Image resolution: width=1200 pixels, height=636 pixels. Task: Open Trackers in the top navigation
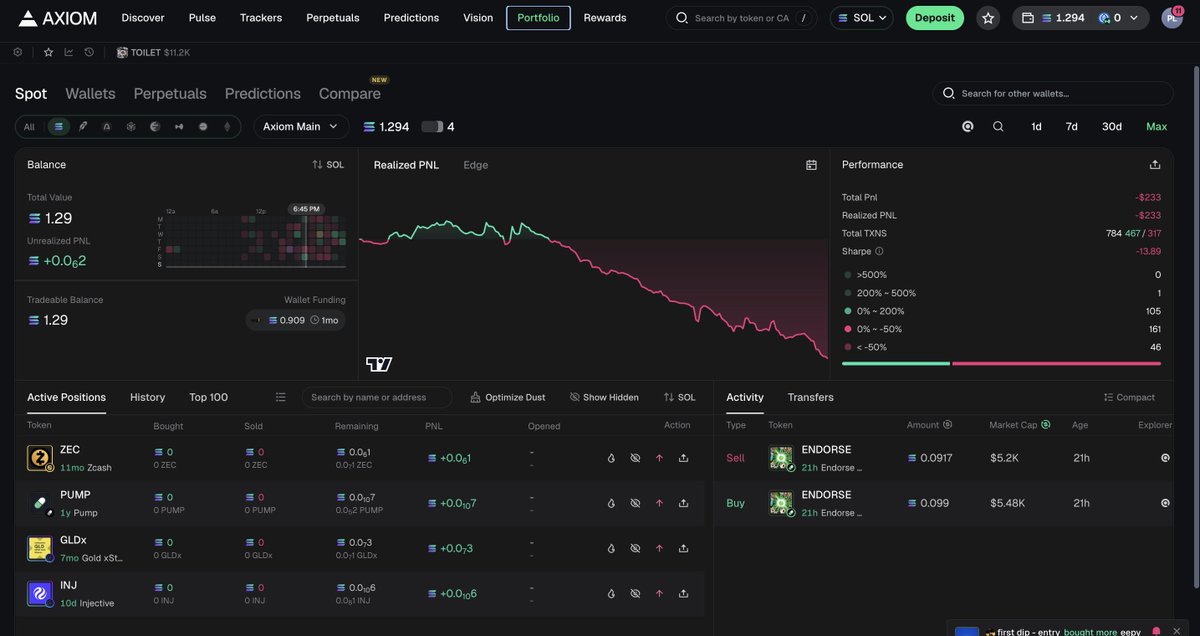pos(261,18)
